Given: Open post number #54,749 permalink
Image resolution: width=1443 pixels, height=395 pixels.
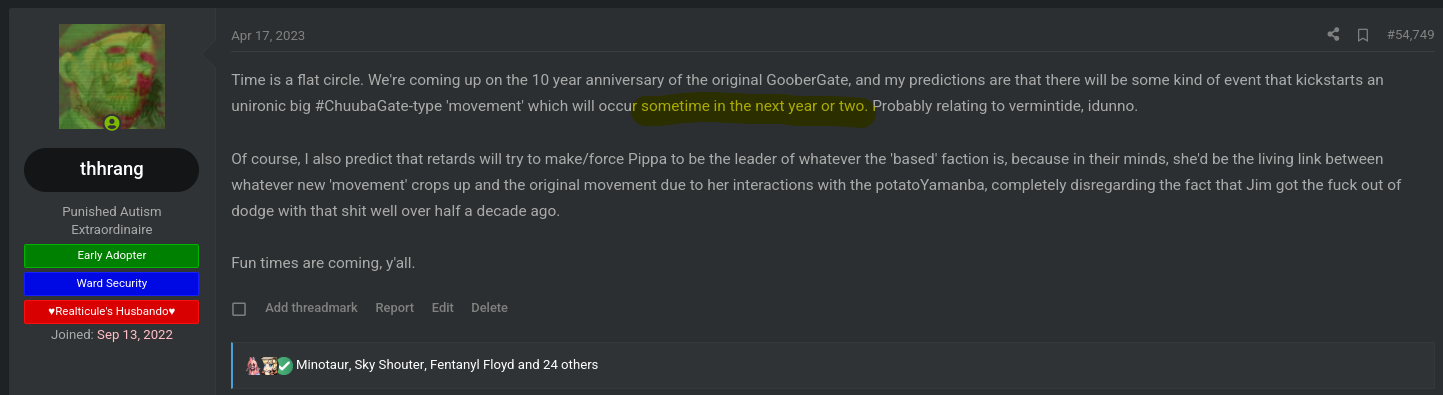Looking at the screenshot, I should click(x=1411, y=35).
